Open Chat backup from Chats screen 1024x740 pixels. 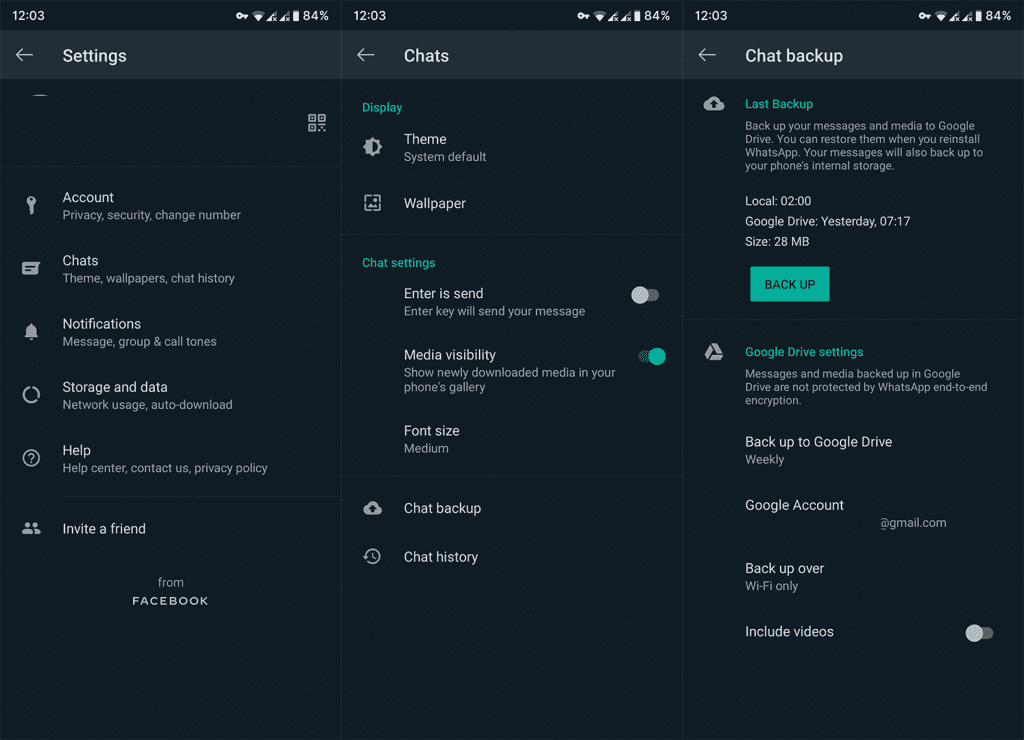coord(512,508)
